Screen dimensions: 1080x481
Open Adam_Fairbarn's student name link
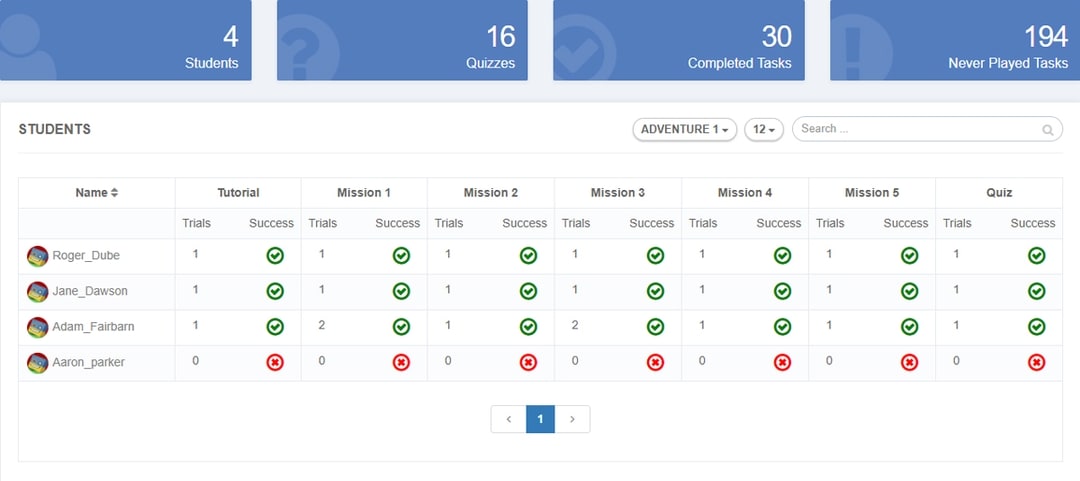coord(92,327)
